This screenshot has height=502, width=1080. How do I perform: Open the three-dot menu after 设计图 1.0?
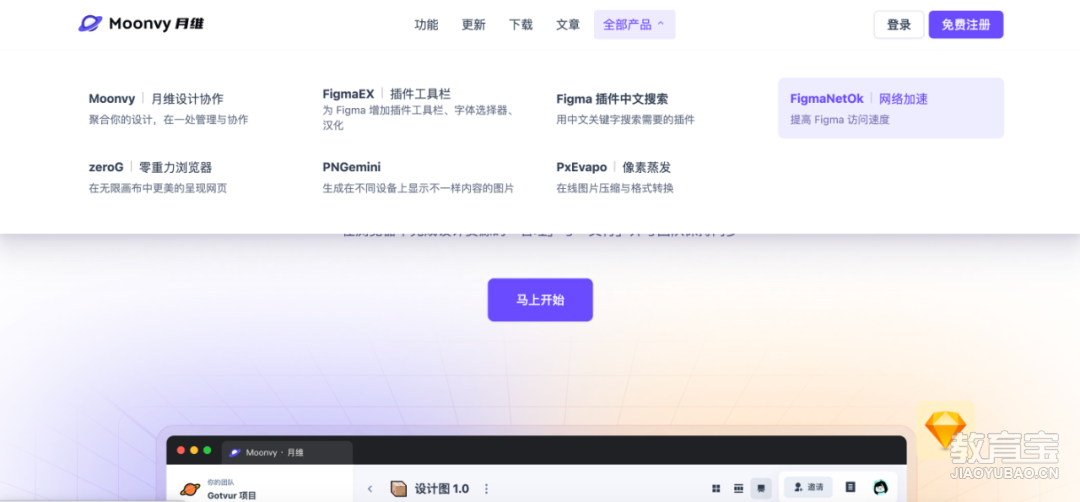(486, 489)
